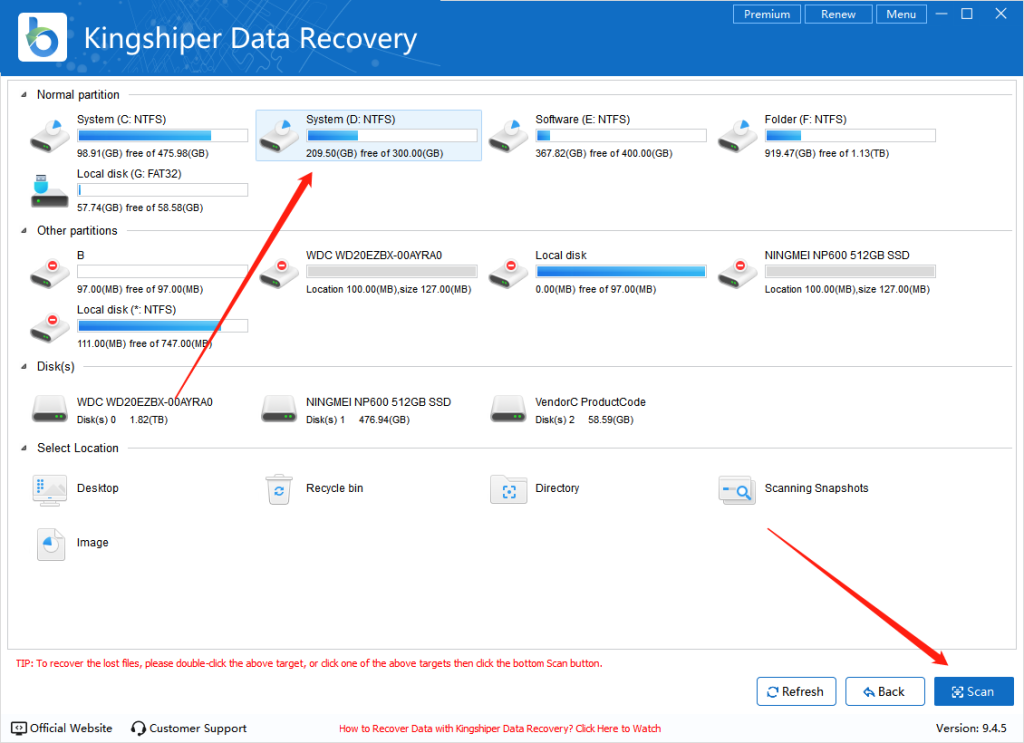Image resolution: width=1024 pixels, height=743 pixels.
Task: Click the red TIP message text
Action: pyautogui.click(x=309, y=663)
